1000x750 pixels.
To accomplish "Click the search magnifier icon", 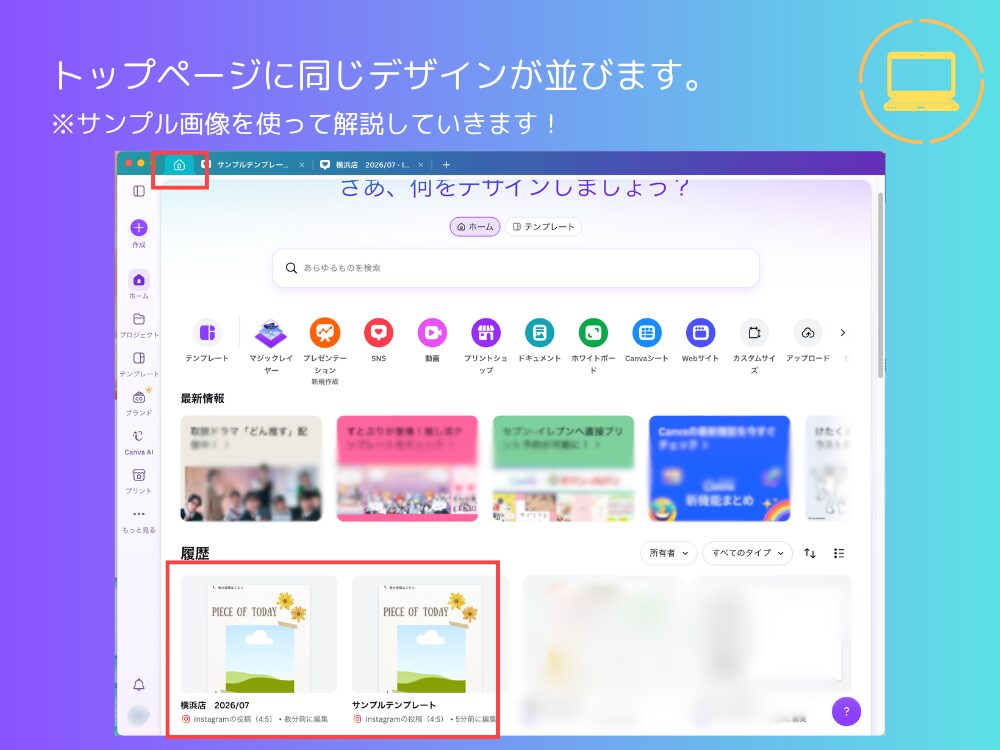I will click(x=291, y=268).
